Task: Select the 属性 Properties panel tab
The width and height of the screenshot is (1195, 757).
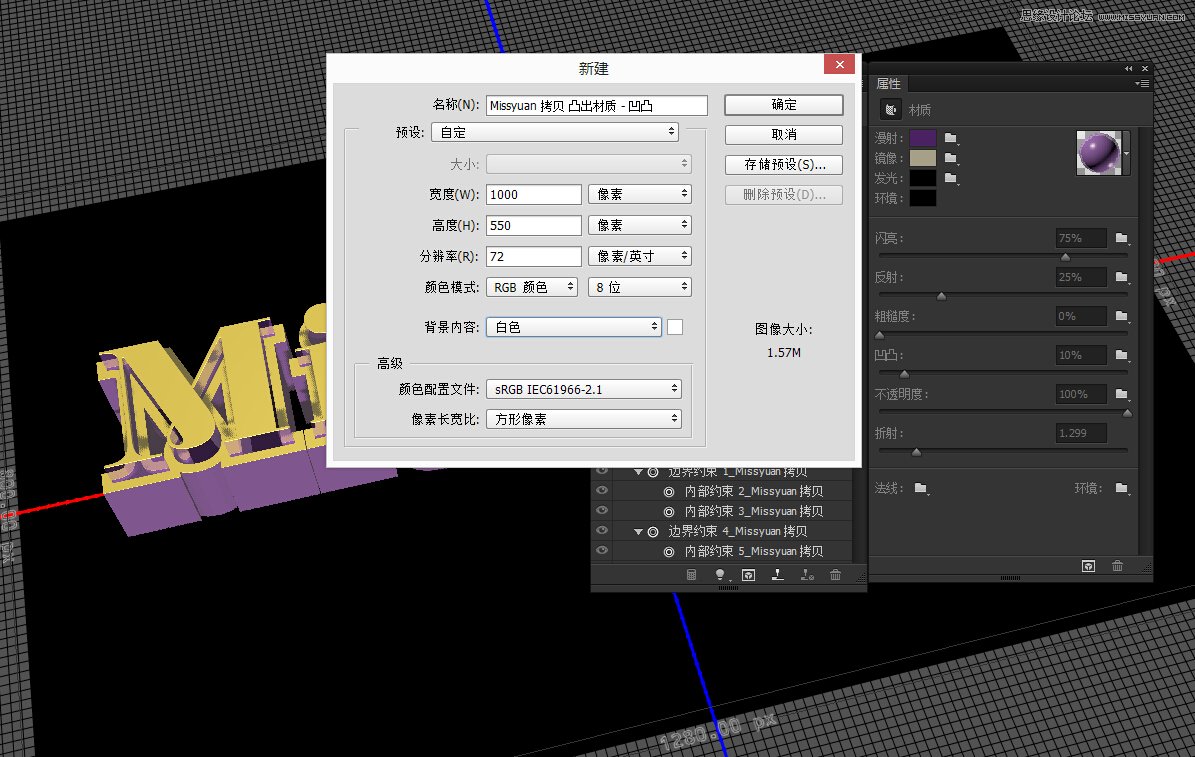Action: (887, 82)
